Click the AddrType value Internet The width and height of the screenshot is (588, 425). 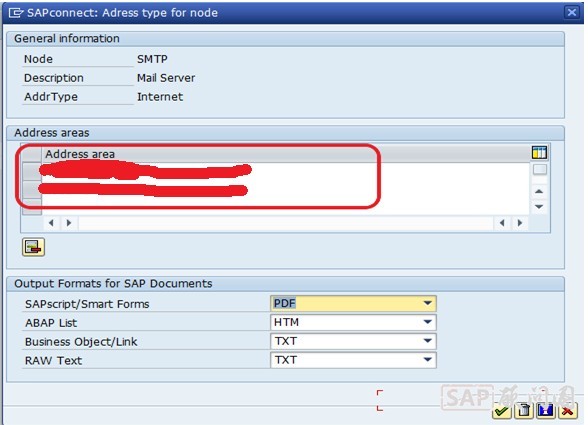160,97
